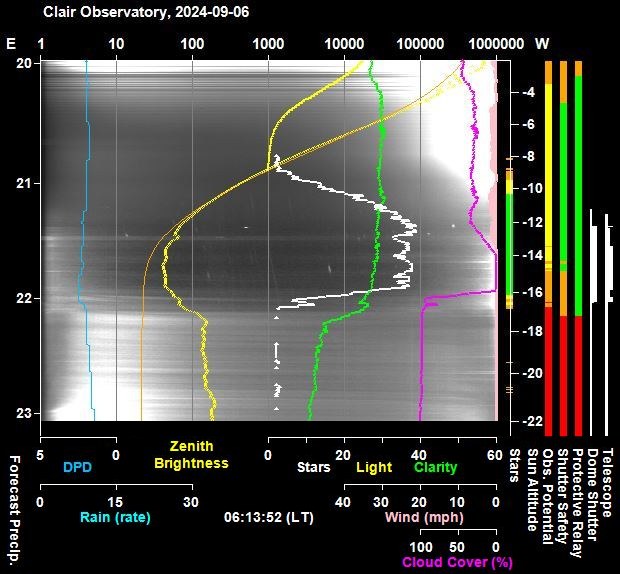620x574 pixels.
Task: Click the vertical 'Dome Shutter' label
Action: click(x=592, y=495)
